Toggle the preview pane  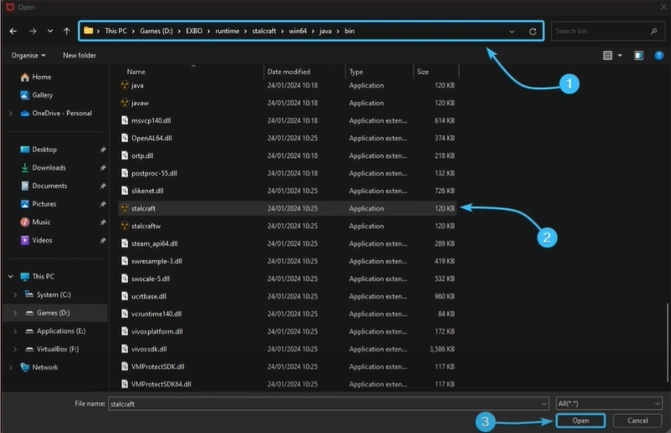(x=638, y=56)
